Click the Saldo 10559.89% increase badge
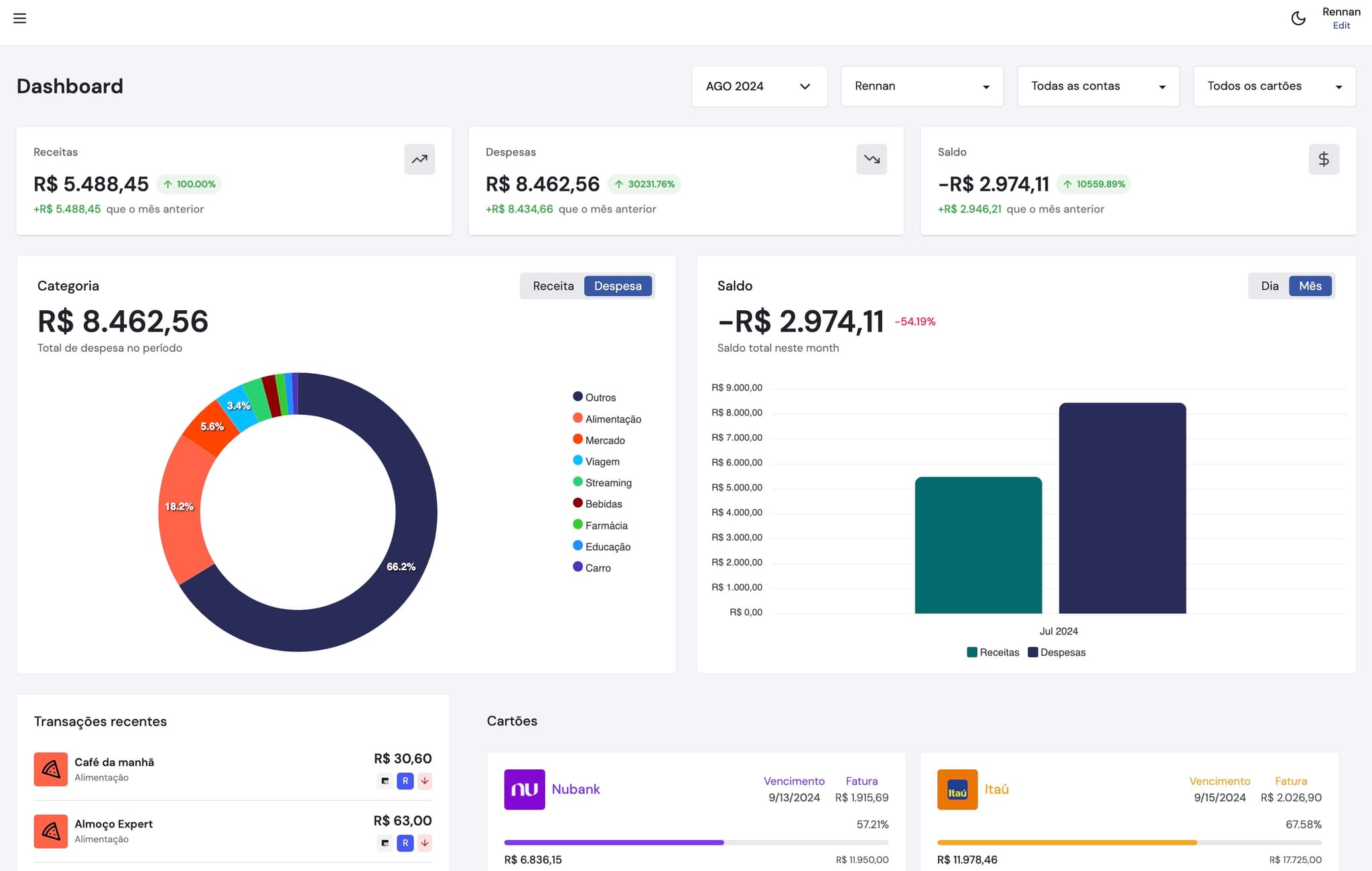 1094,184
